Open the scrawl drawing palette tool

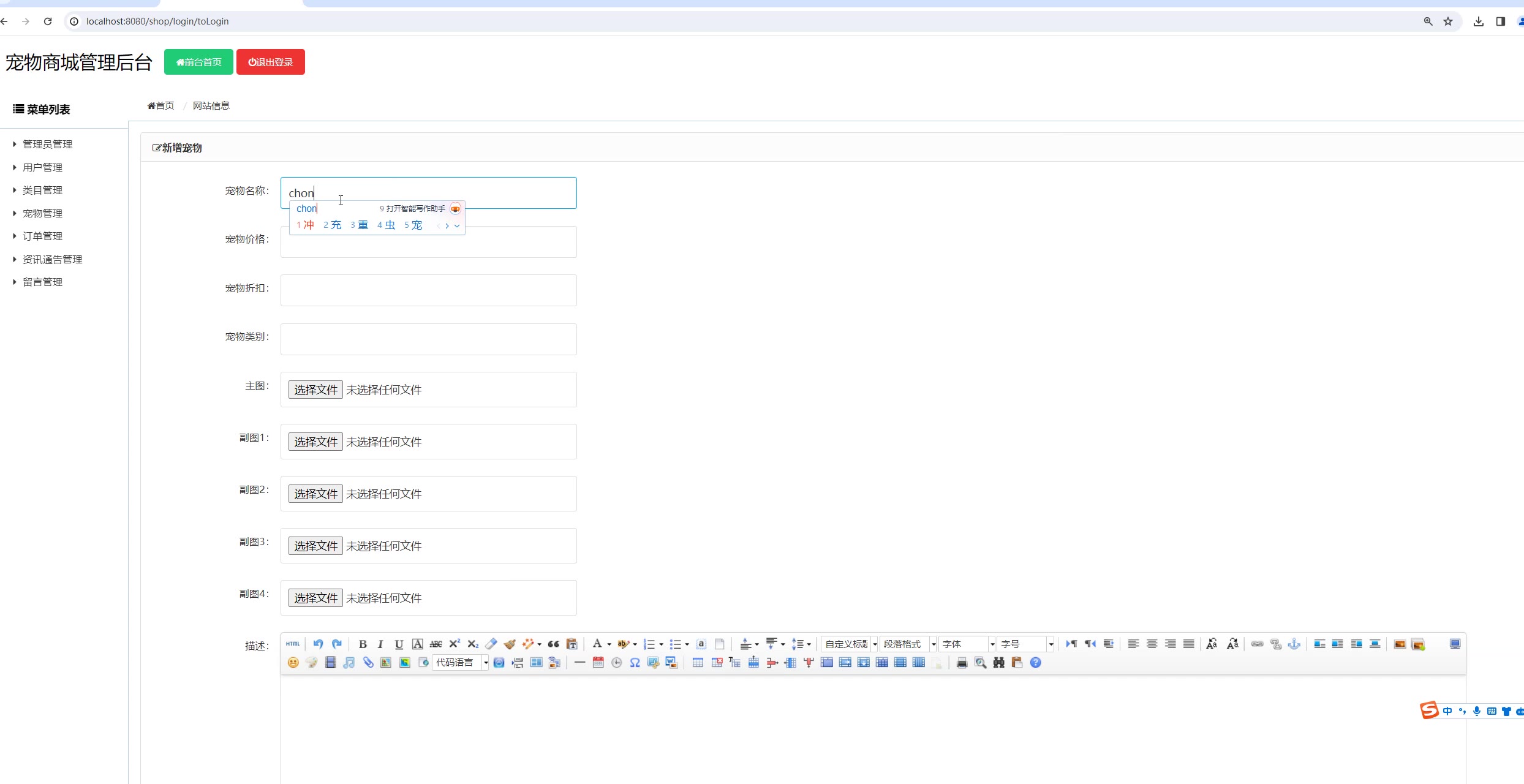click(x=312, y=663)
